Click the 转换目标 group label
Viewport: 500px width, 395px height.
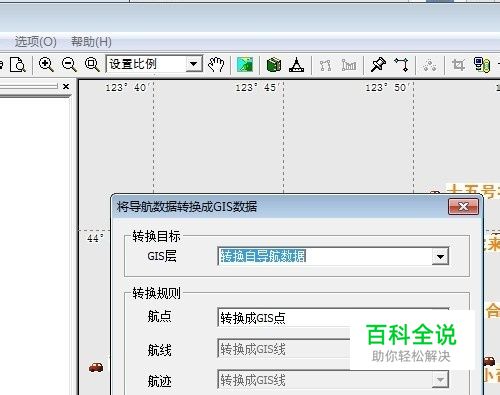tap(156, 236)
